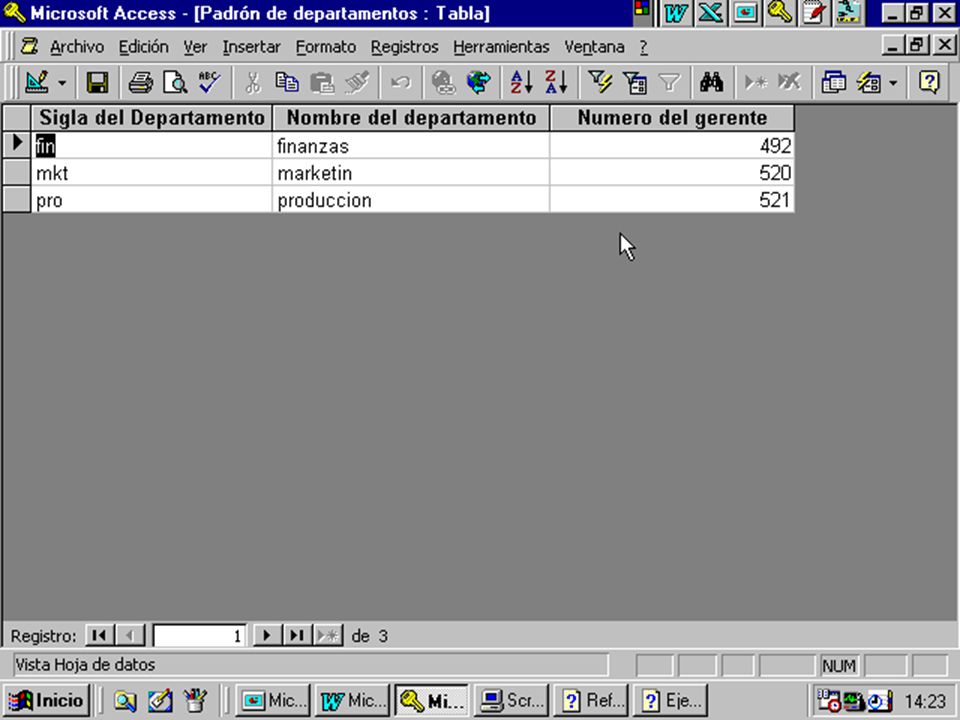The image size is (960, 720).
Task: Go to the previous record
Action: (130, 636)
